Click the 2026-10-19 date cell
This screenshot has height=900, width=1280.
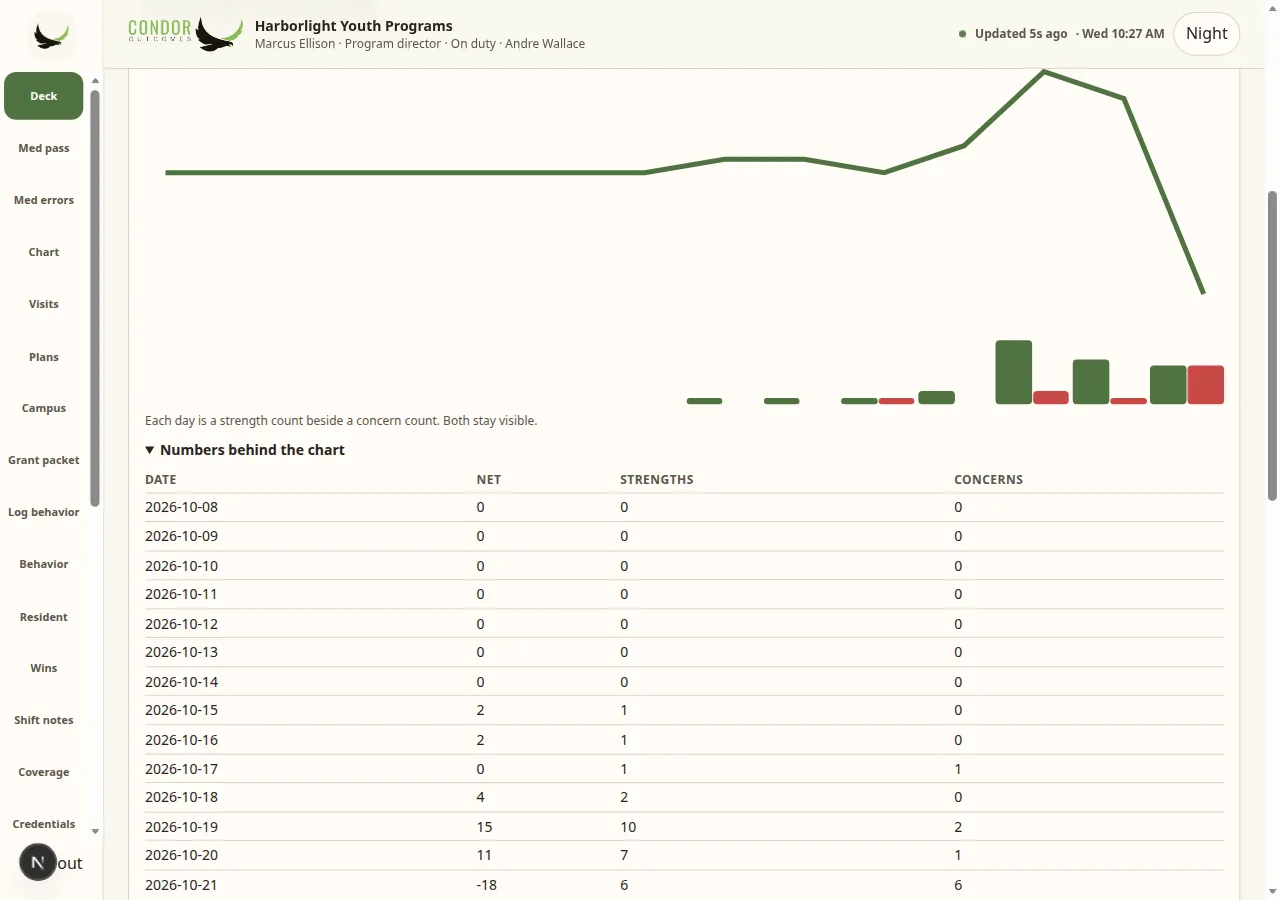(x=181, y=827)
